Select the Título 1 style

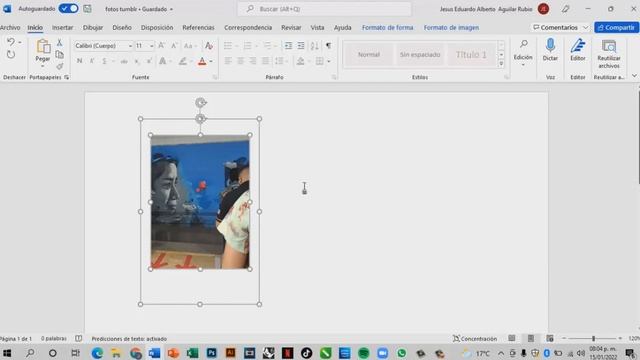pos(471,54)
